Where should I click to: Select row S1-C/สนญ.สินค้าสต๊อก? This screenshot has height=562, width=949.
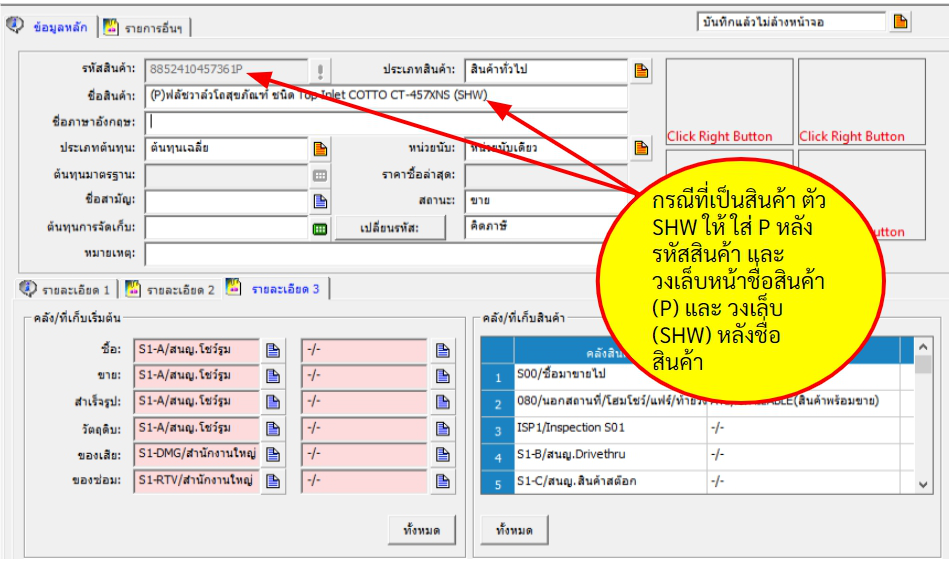697,482
